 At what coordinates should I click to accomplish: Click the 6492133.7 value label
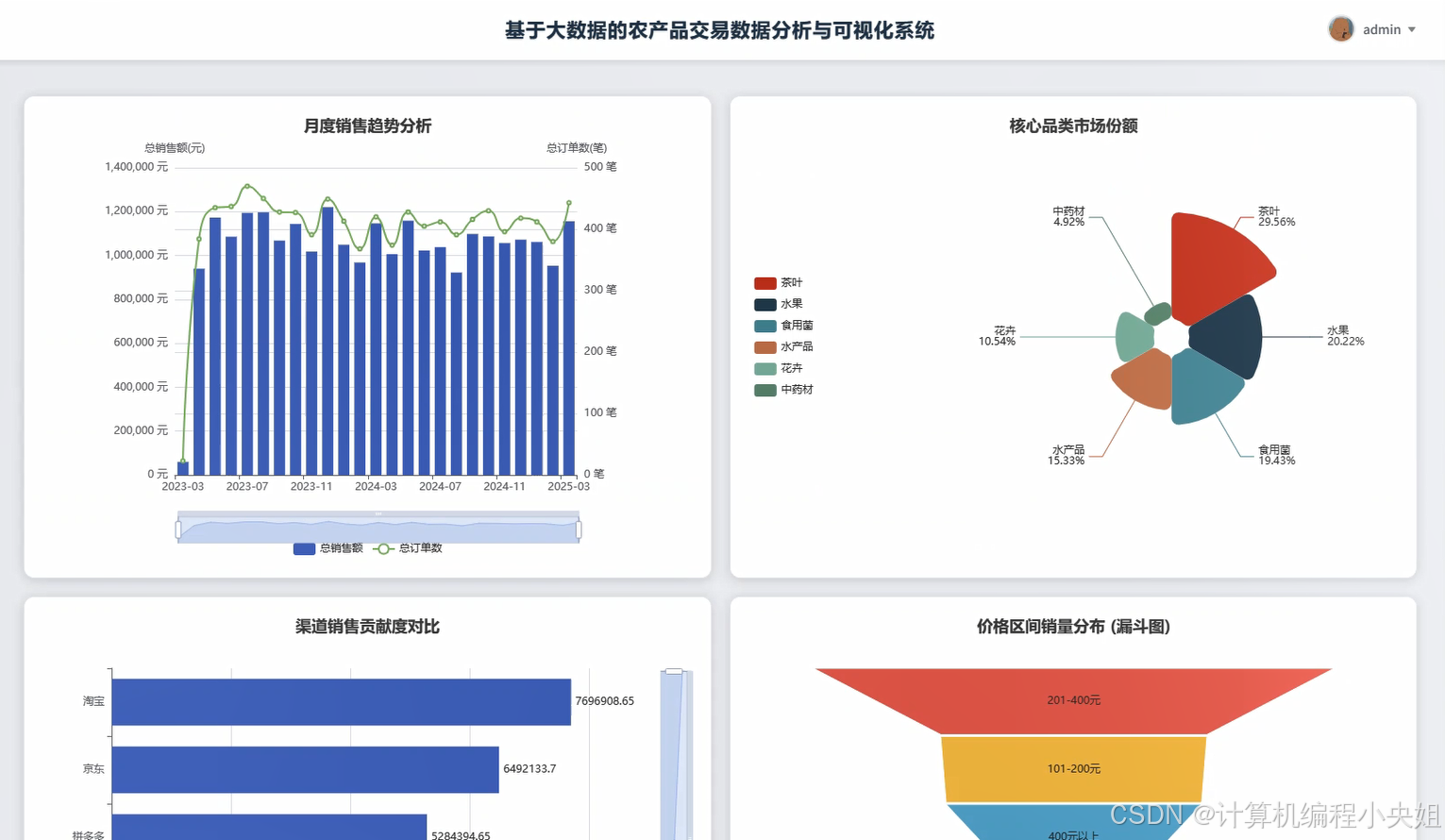tap(529, 769)
